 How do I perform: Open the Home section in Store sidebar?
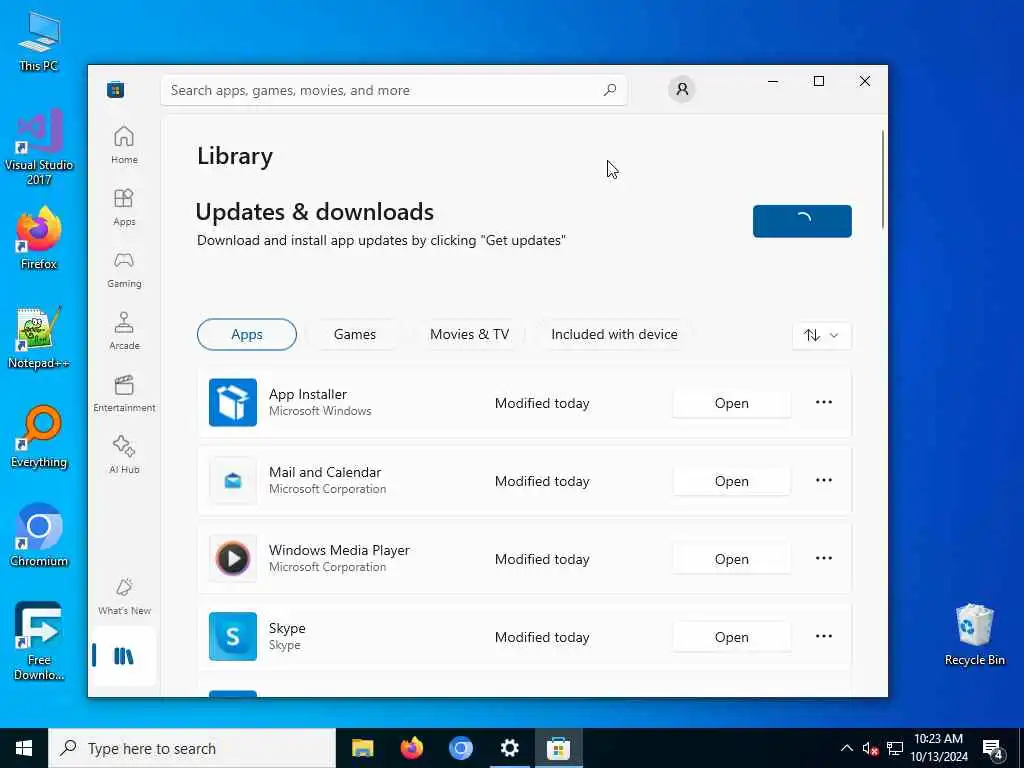[x=124, y=145]
